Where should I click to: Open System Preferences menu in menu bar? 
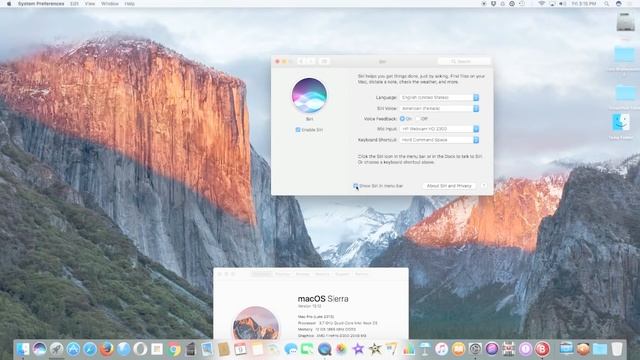coord(41,4)
